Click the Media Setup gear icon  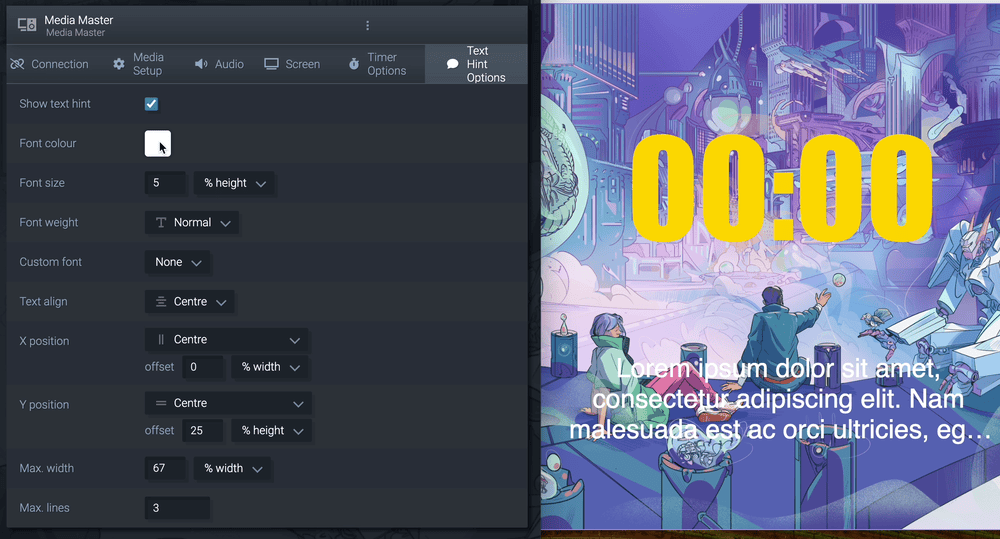119,64
